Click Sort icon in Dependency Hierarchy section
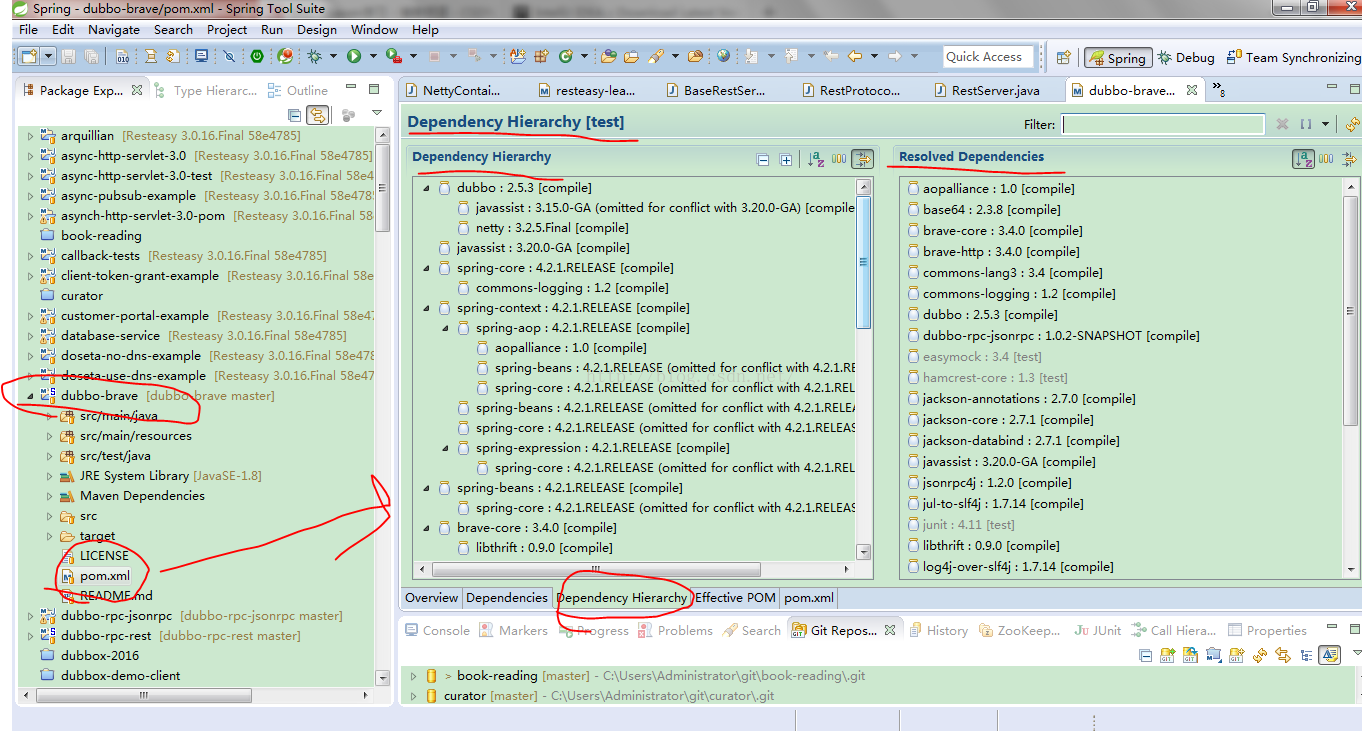The height and width of the screenshot is (731, 1362). [816, 159]
